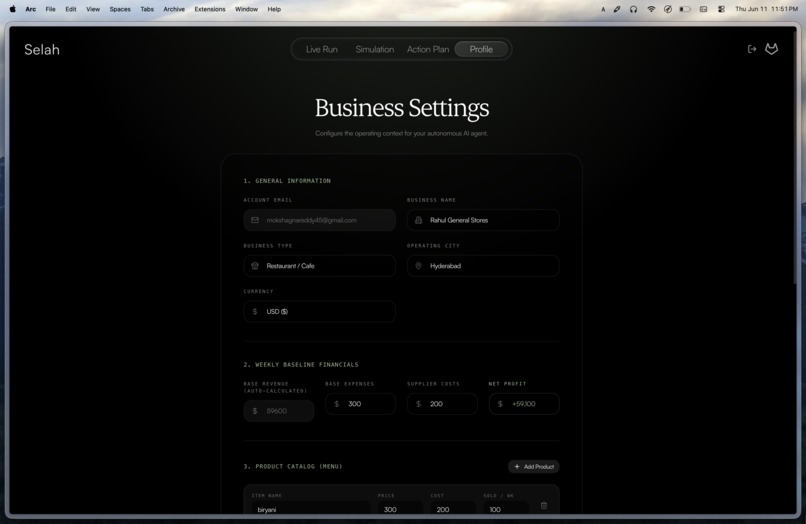Click the biryani item name field
The width and height of the screenshot is (806, 524).
click(x=310, y=509)
